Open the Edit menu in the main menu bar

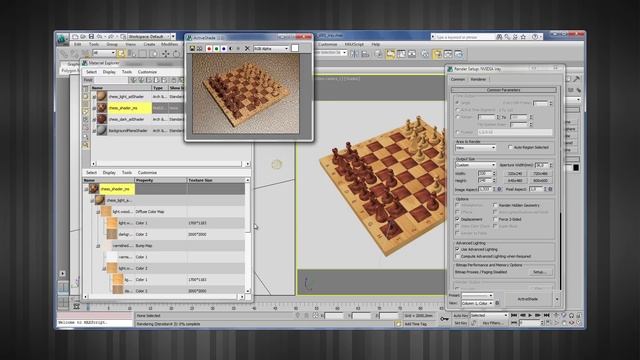(77, 44)
